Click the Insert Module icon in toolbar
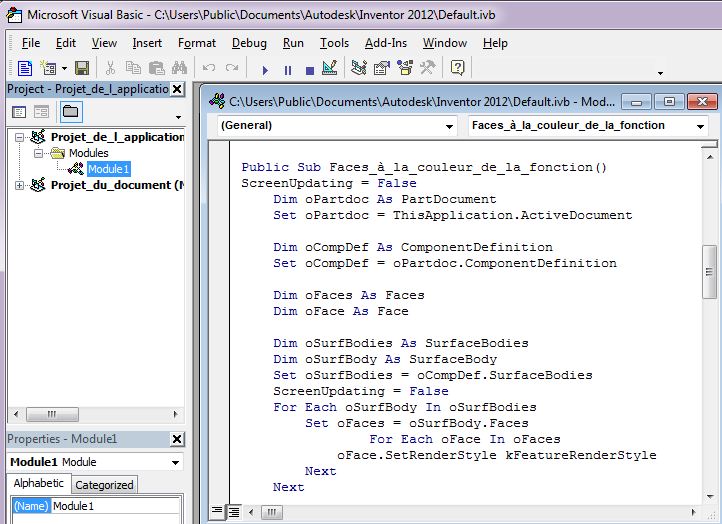The height and width of the screenshot is (524, 722). tap(48, 69)
